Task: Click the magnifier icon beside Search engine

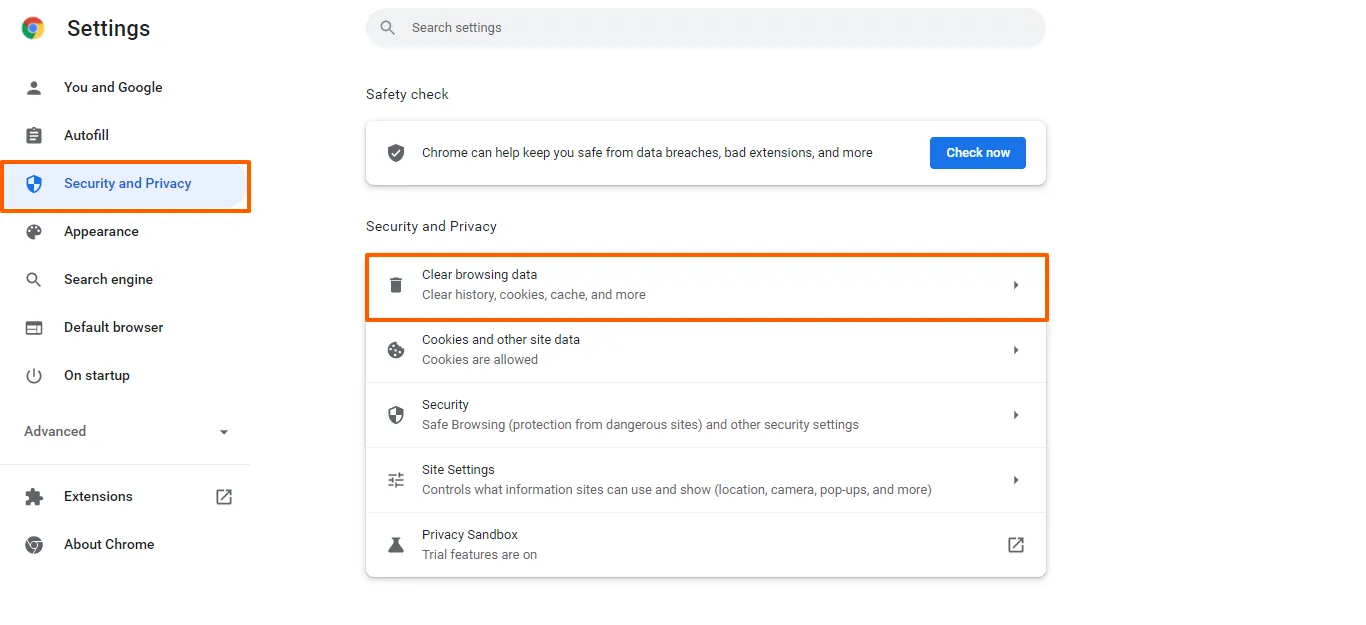Action: (x=34, y=280)
